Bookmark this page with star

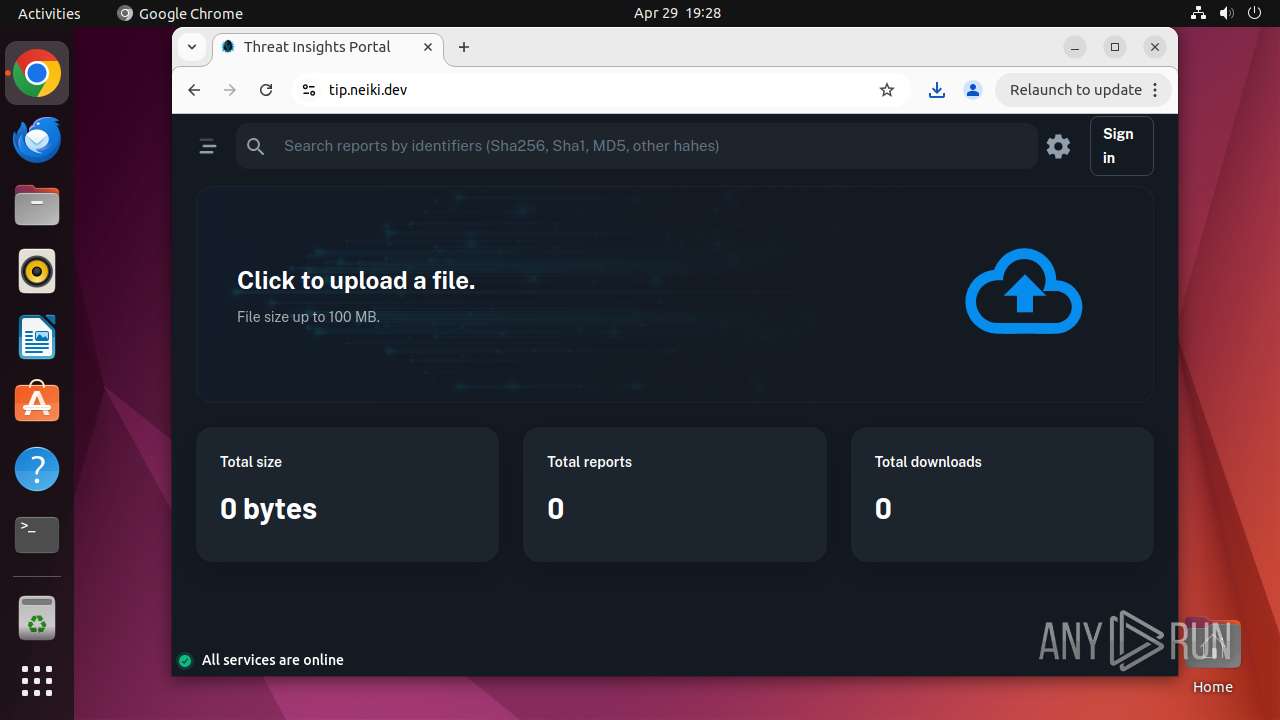coord(887,90)
